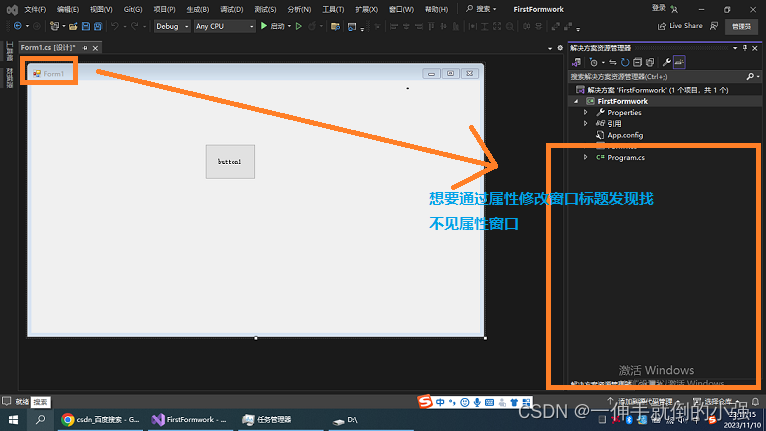Pin the Form1.cs design tab
766x431 pixels.
click(85, 48)
